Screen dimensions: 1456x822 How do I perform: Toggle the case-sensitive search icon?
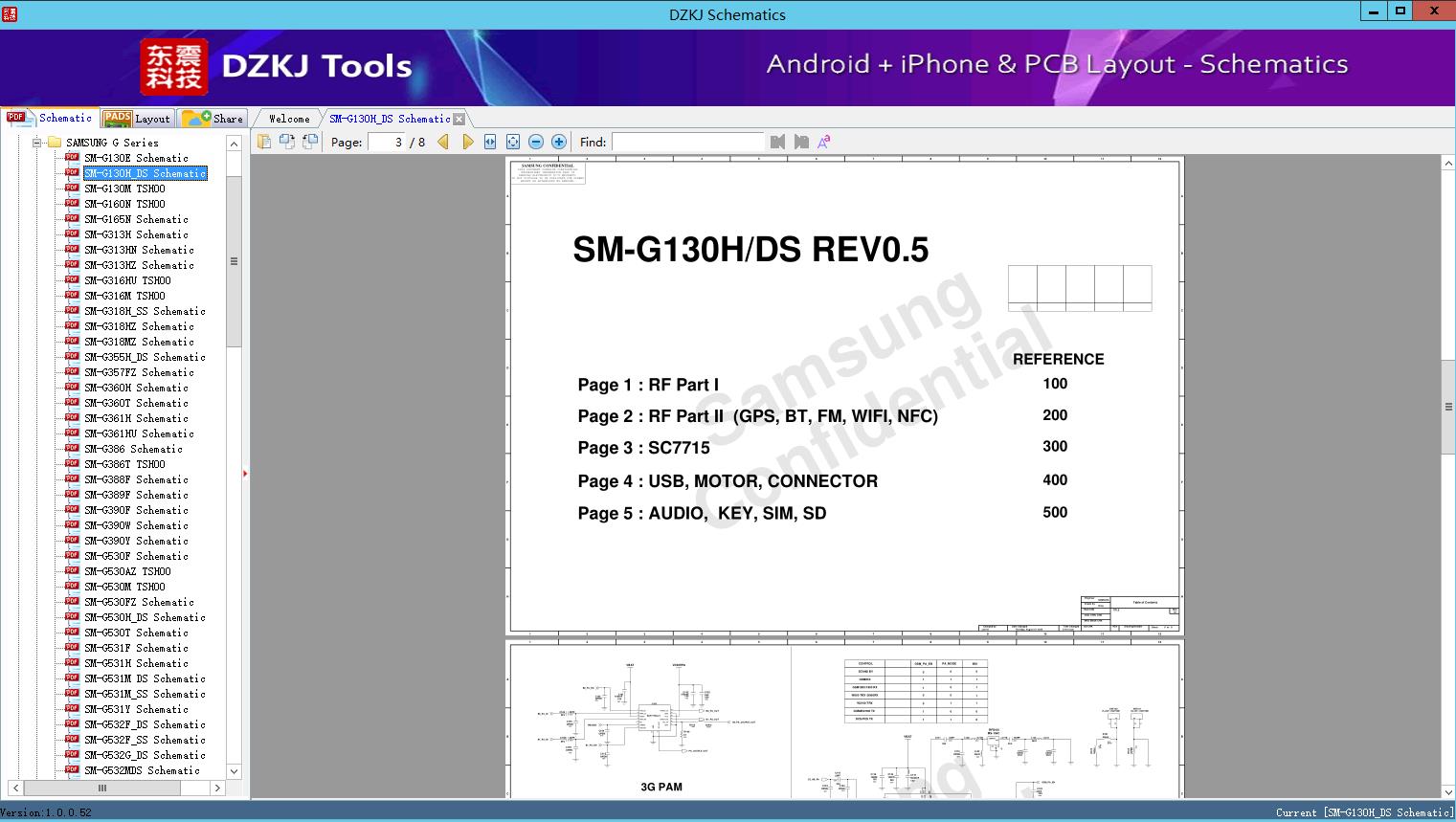[x=824, y=141]
